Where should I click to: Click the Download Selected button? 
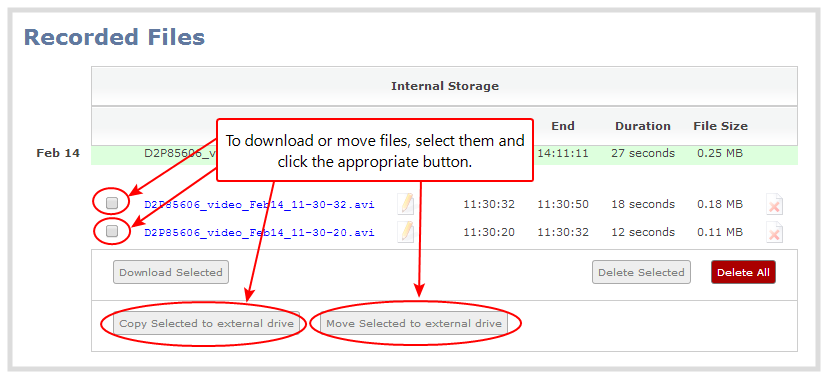171,272
